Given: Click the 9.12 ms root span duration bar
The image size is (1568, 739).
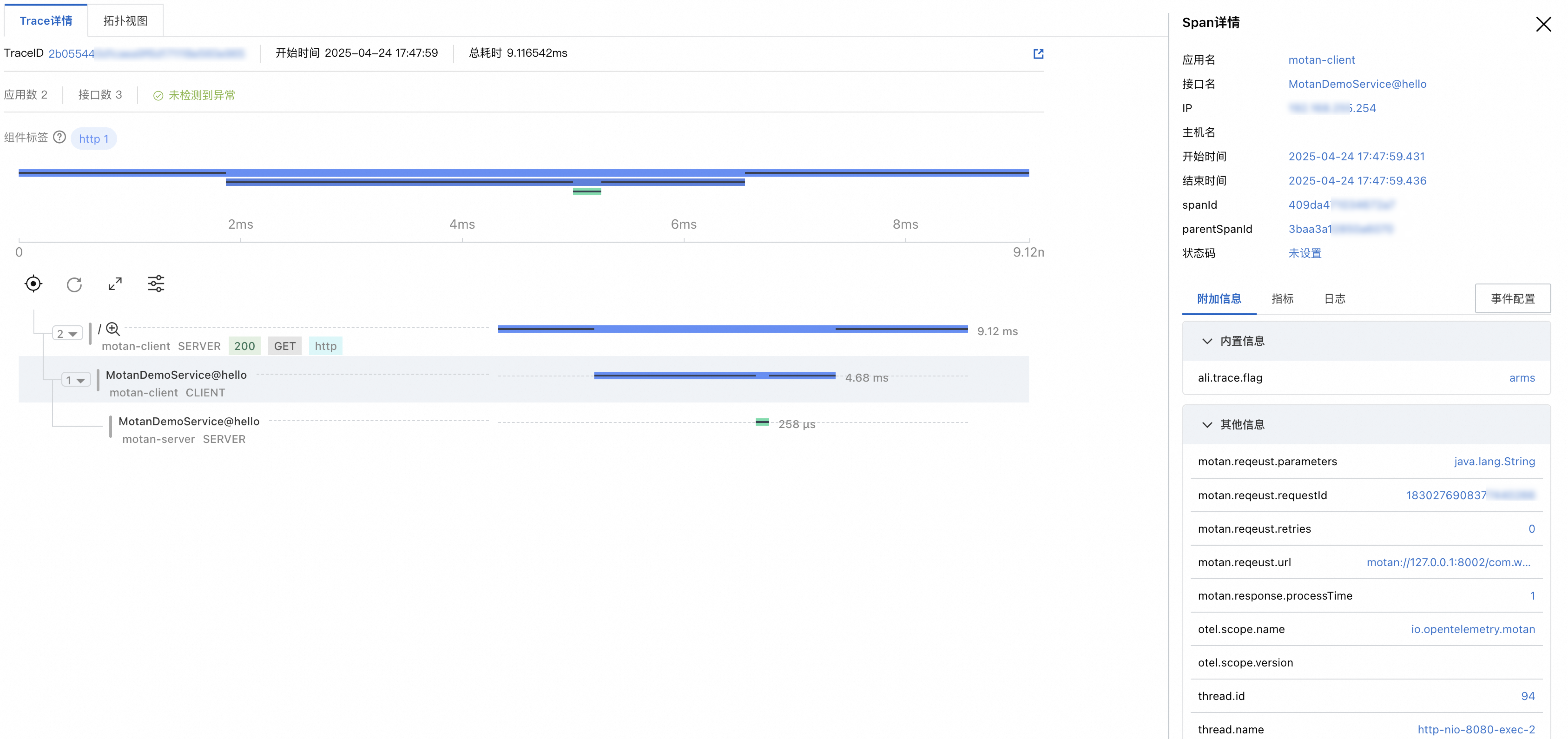Looking at the screenshot, I should pos(733,329).
